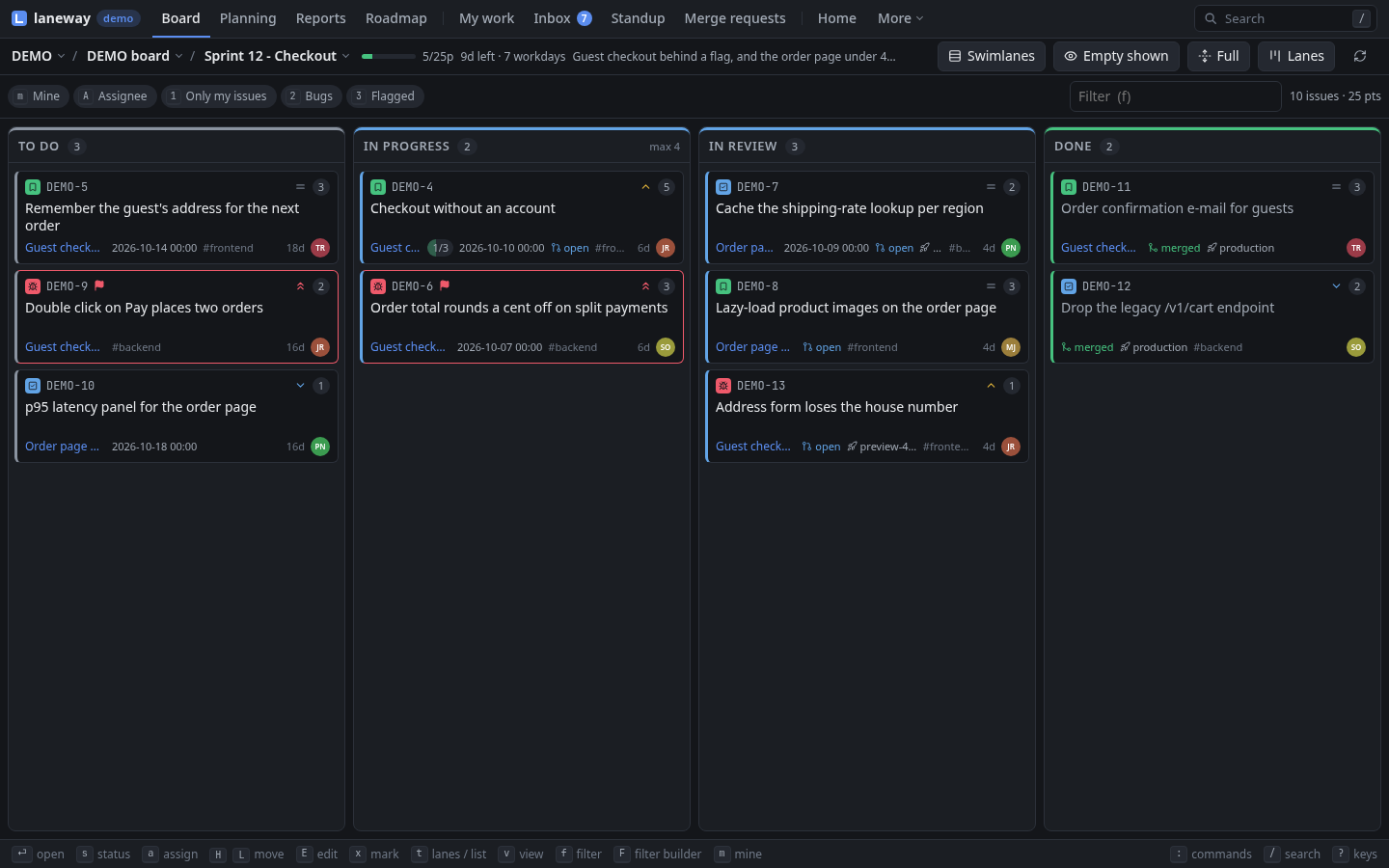Click the TR assignee avatar on DEMO-5

pyautogui.click(x=320, y=248)
